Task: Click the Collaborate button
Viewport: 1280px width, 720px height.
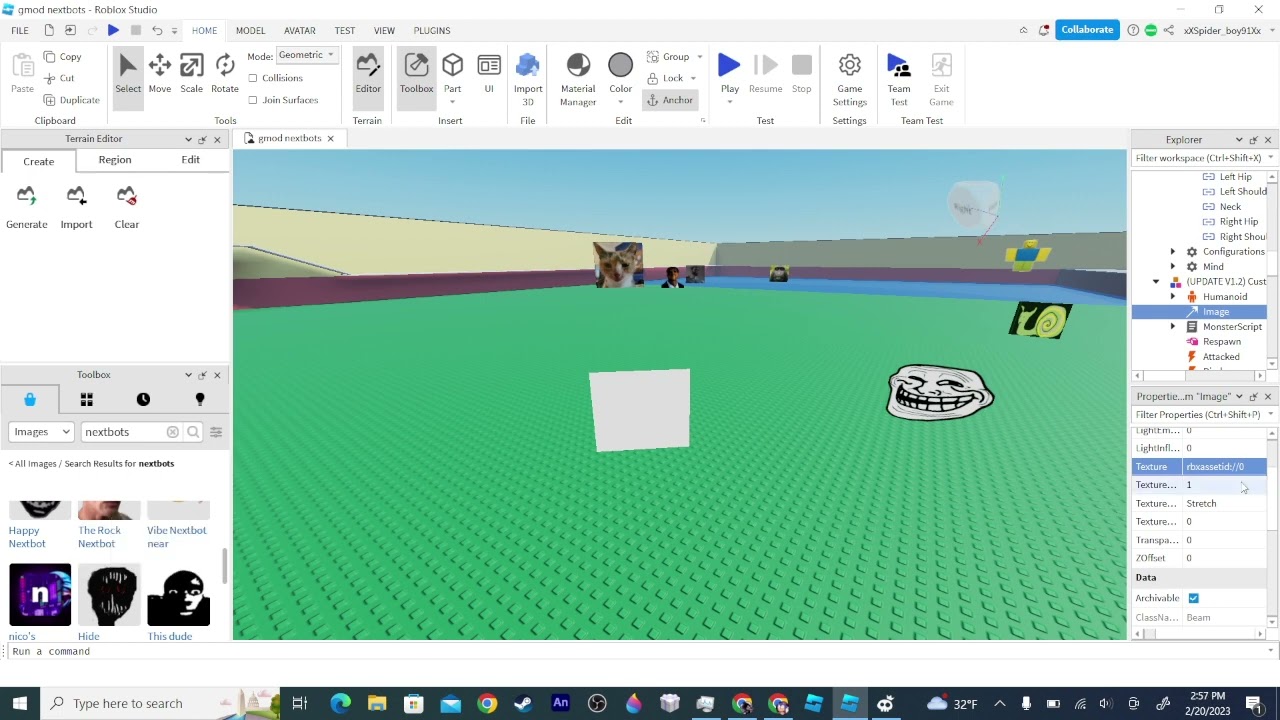Action: (x=1087, y=30)
